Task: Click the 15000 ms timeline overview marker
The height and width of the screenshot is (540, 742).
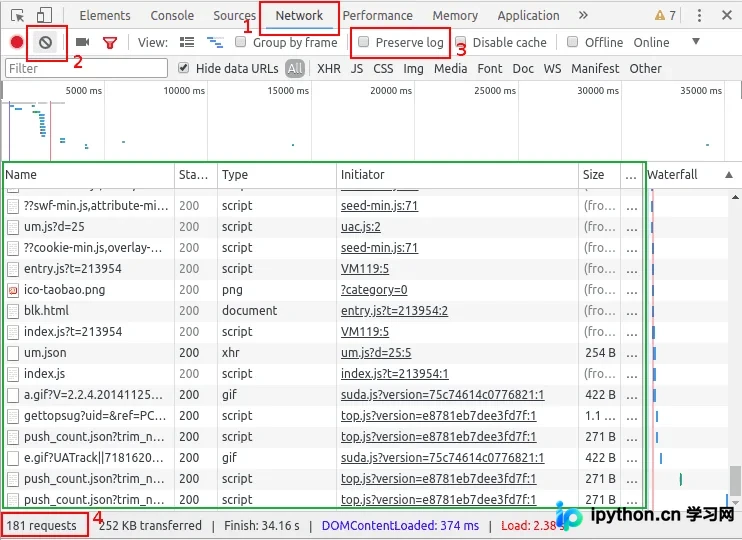Action: tap(288, 90)
